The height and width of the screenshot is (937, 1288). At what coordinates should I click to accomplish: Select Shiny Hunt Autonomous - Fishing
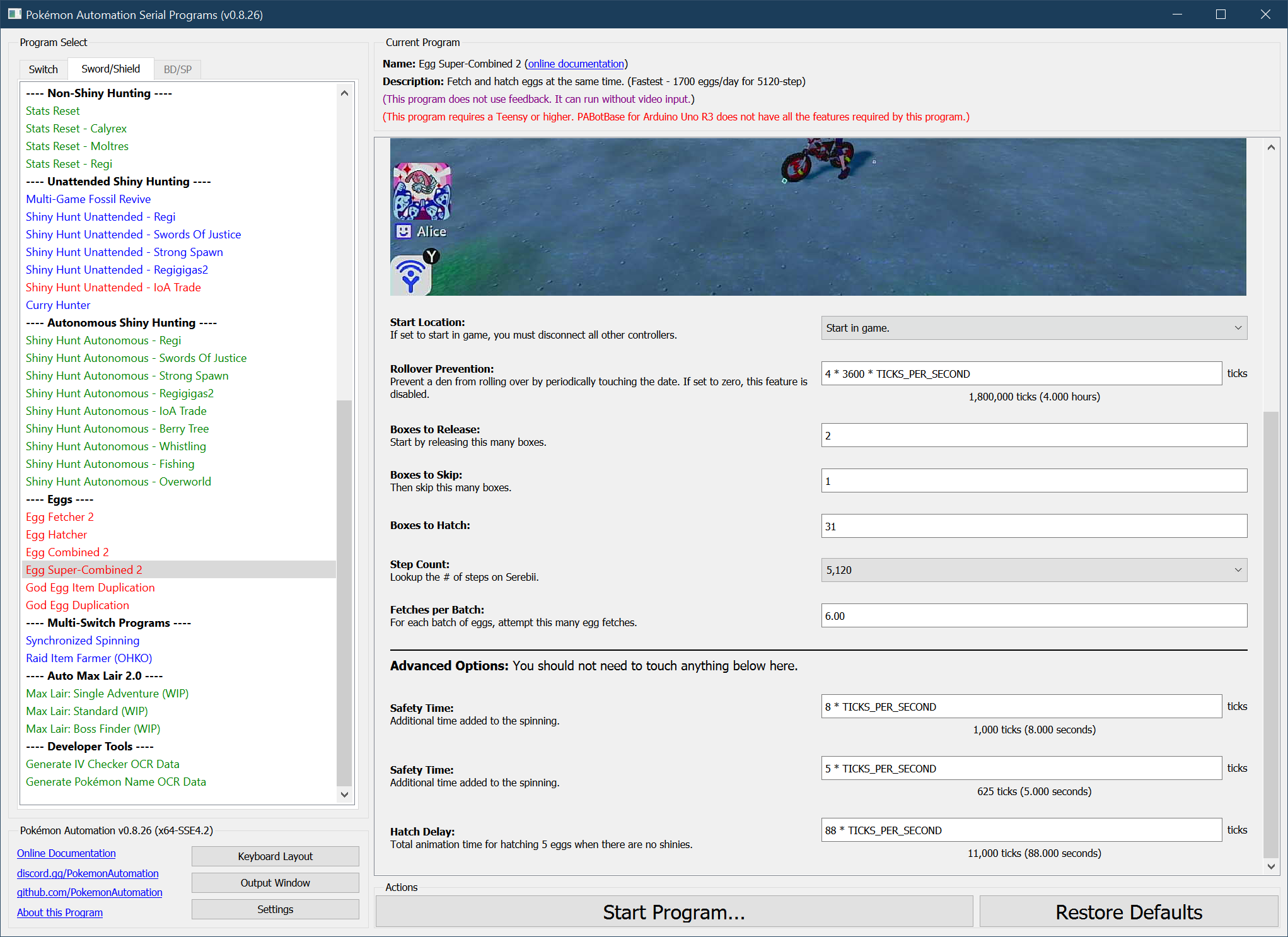110,464
